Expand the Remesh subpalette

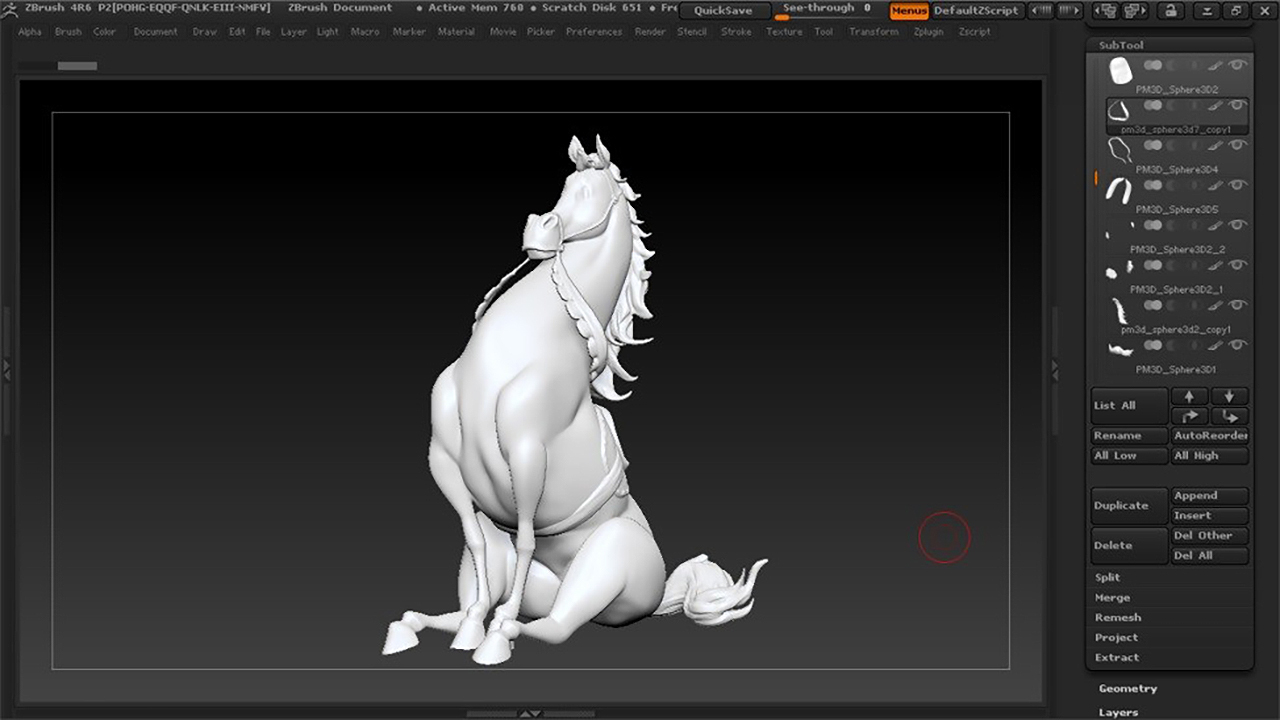(1117, 617)
